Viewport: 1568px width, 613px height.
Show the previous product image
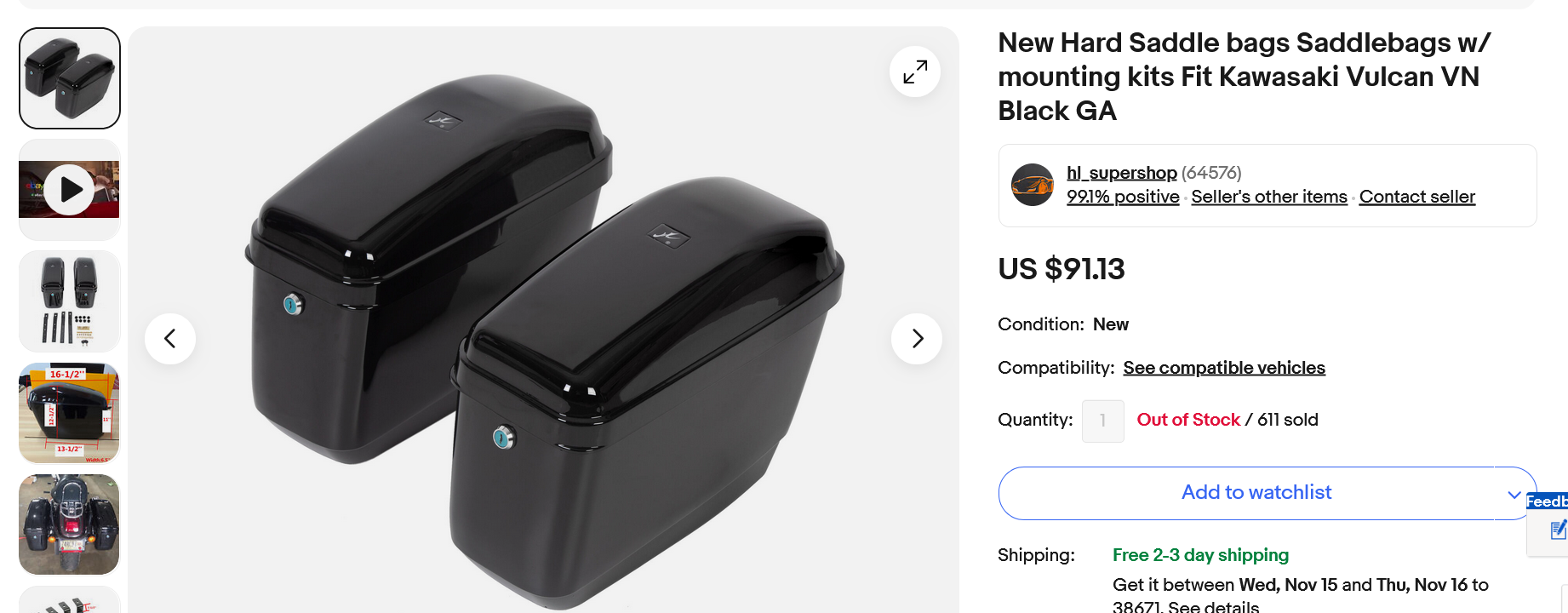(x=170, y=339)
